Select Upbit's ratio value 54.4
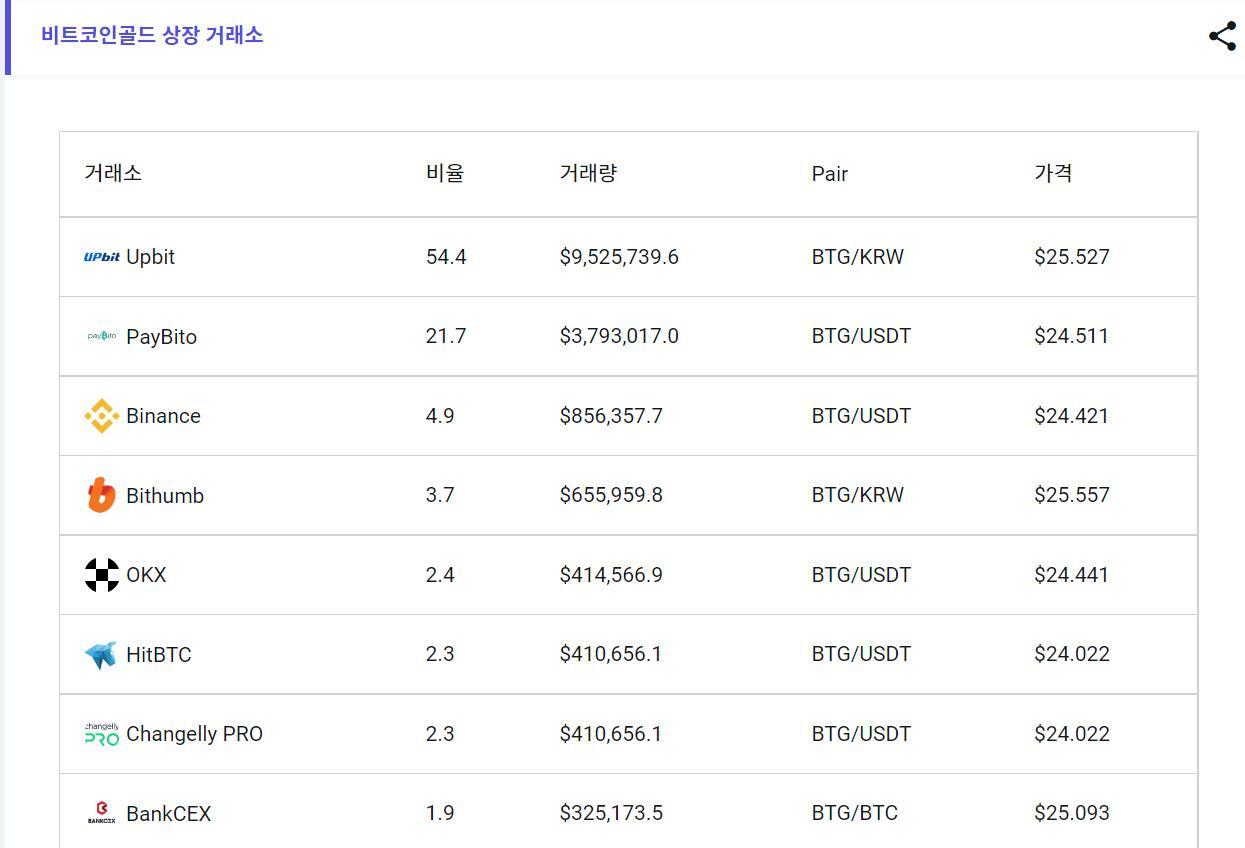The image size is (1245, 848). coord(446,257)
